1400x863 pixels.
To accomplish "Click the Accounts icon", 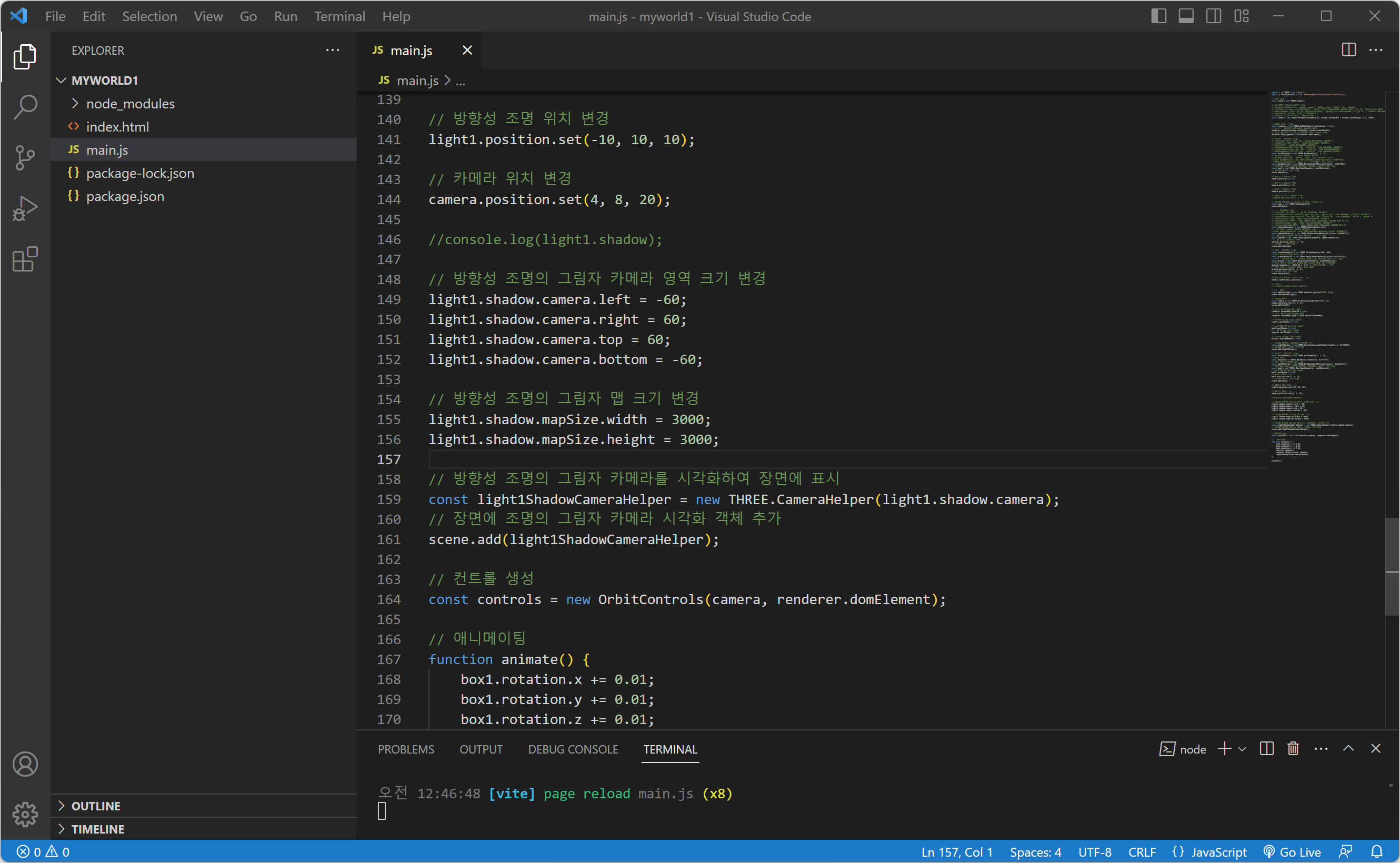I will coord(25,764).
